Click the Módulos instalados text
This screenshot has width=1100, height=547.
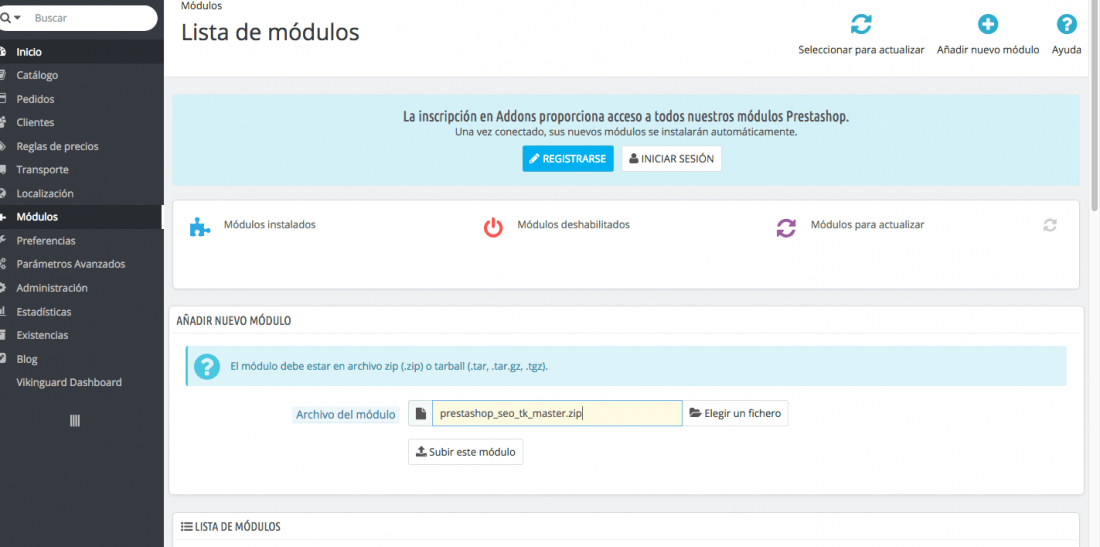pos(269,225)
